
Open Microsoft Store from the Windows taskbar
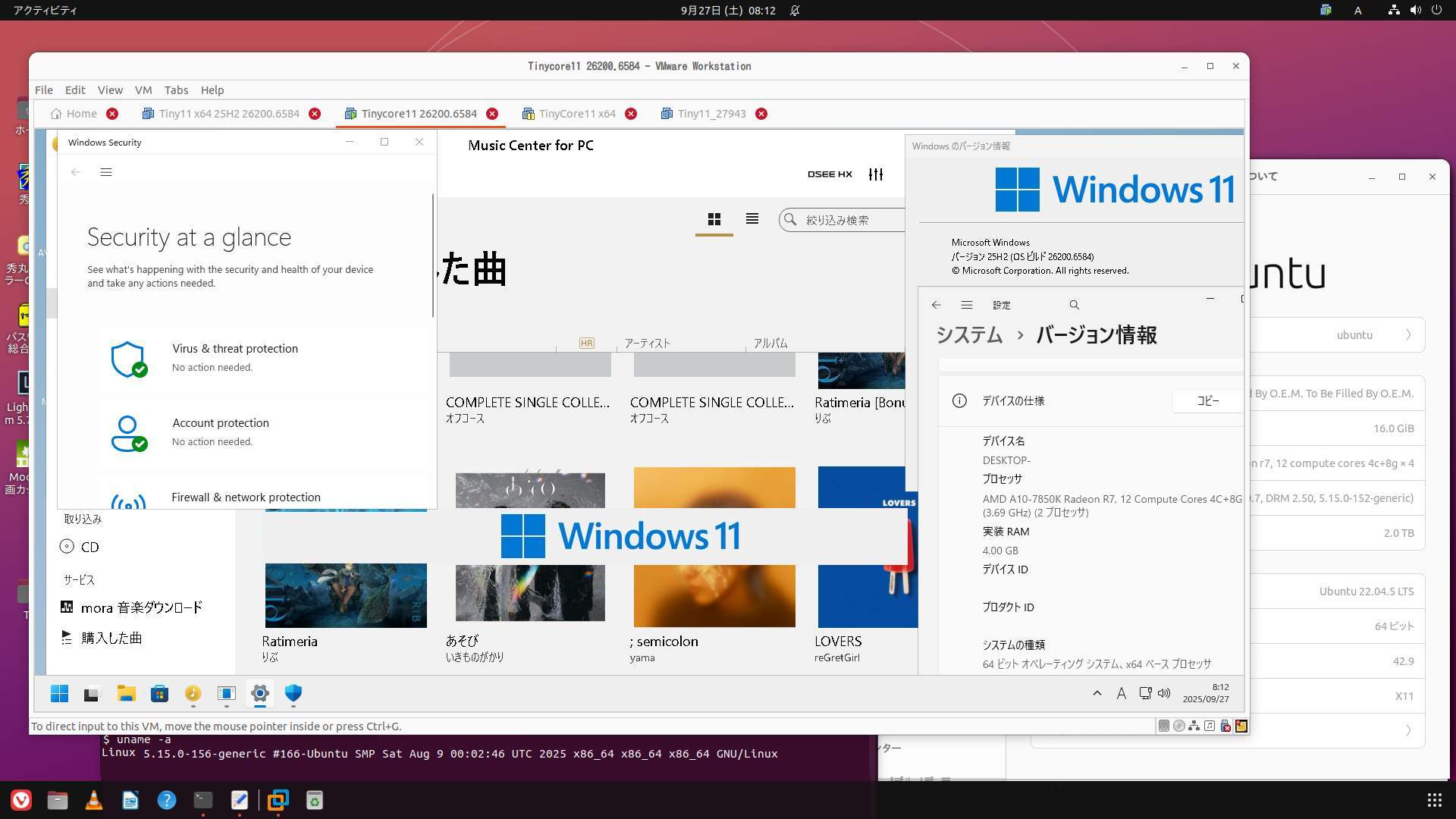159,693
